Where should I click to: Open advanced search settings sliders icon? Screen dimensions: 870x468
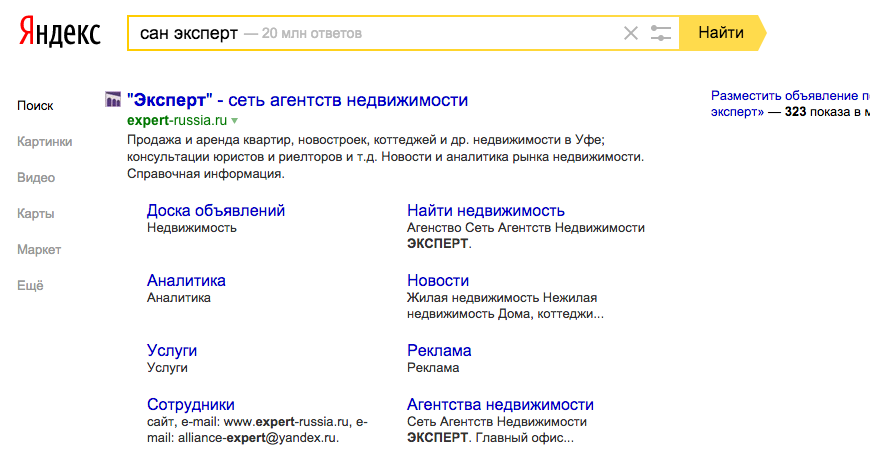coord(660,33)
